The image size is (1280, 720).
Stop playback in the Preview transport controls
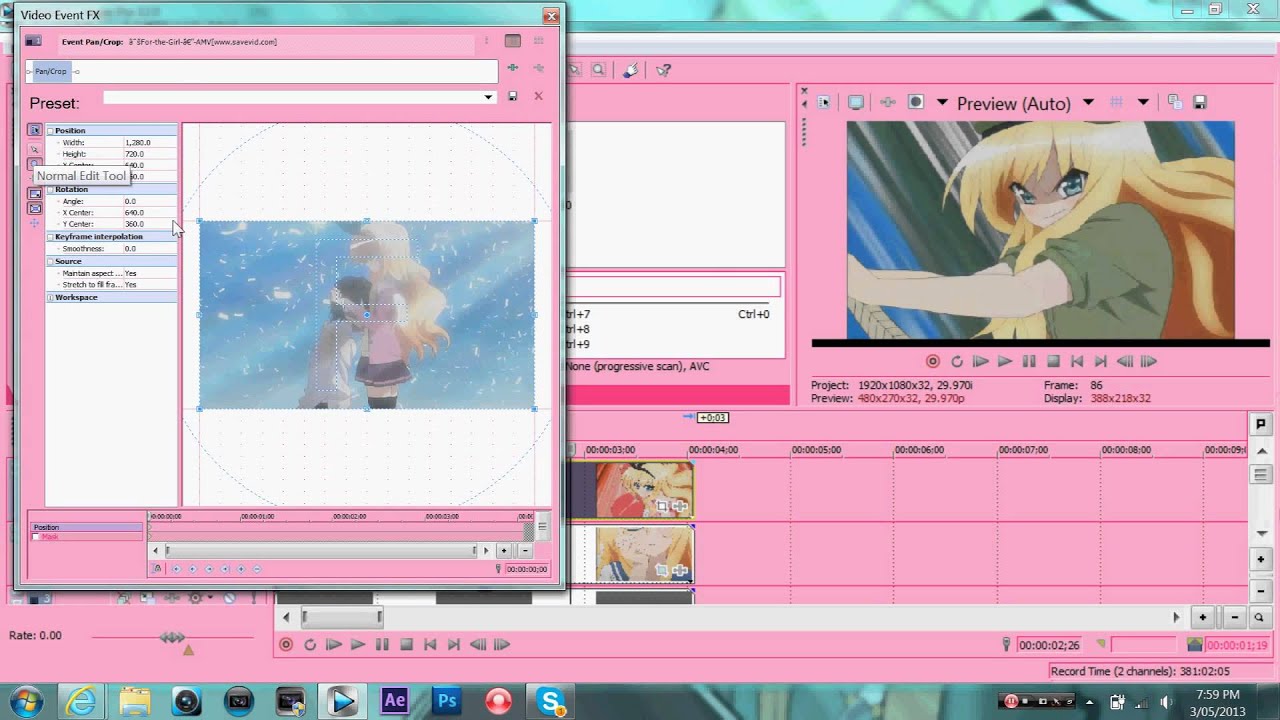tap(1053, 361)
